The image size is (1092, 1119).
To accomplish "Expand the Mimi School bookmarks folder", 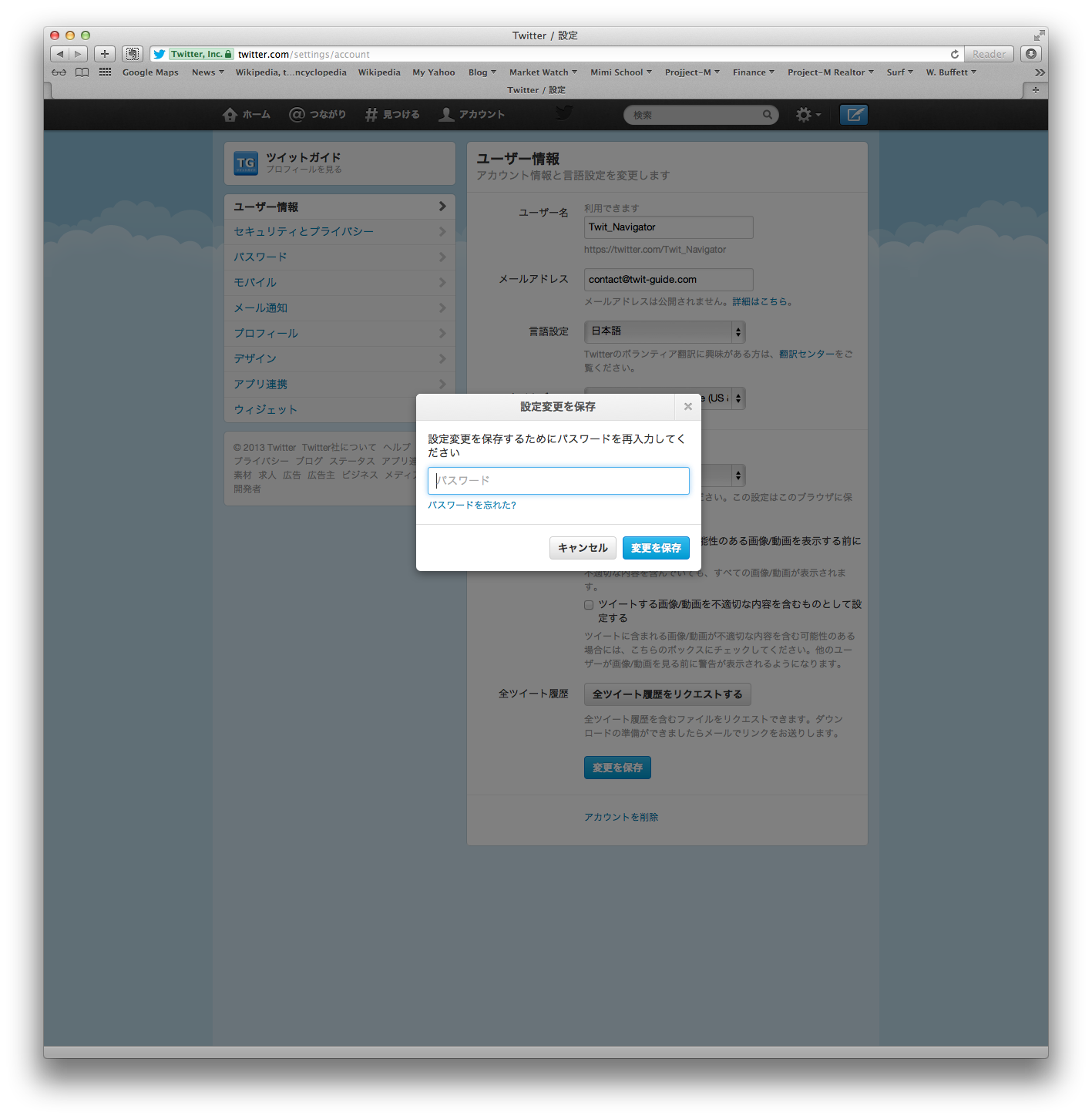I will [x=621, y=72].
